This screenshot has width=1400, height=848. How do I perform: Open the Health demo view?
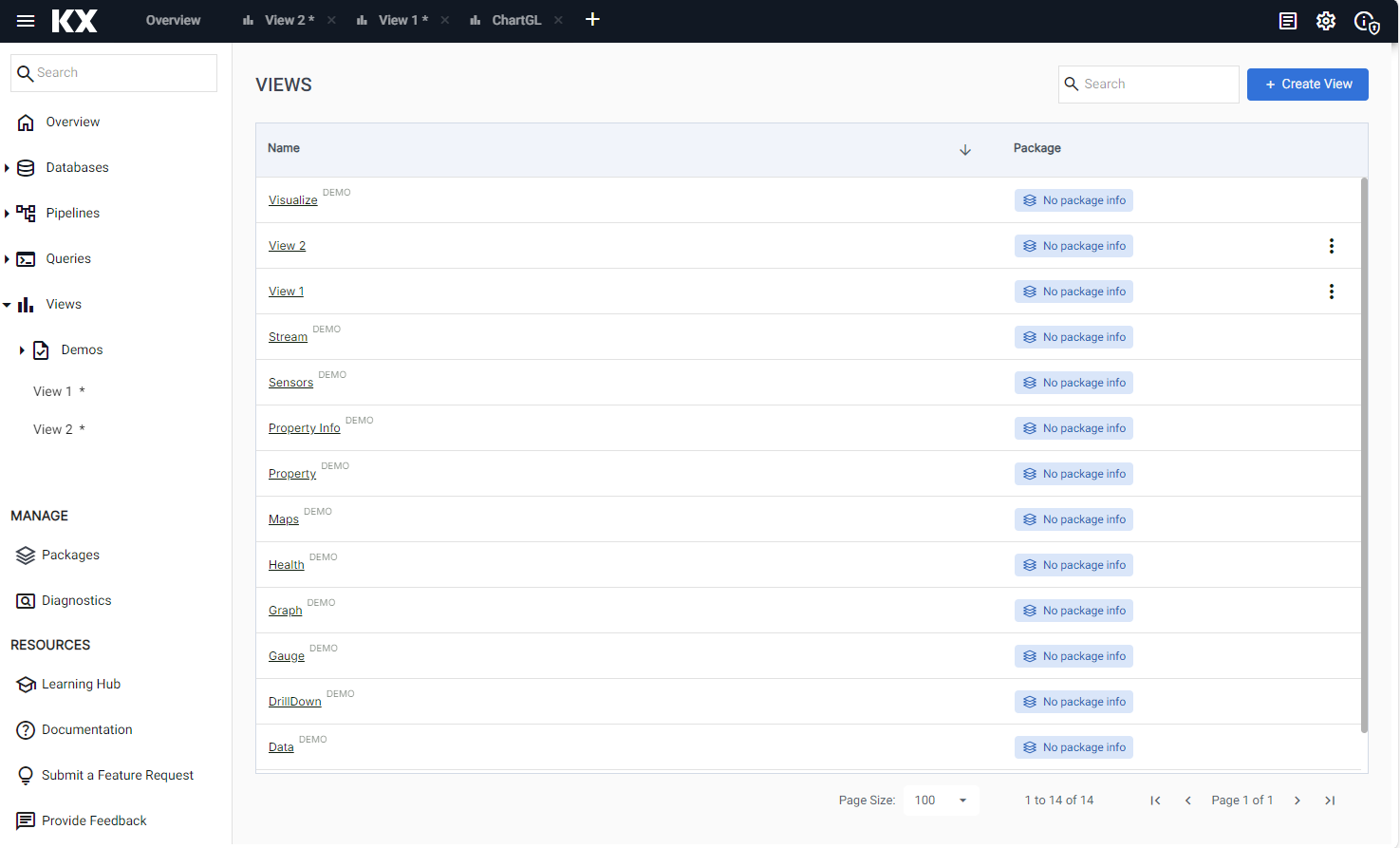point(286,565)
